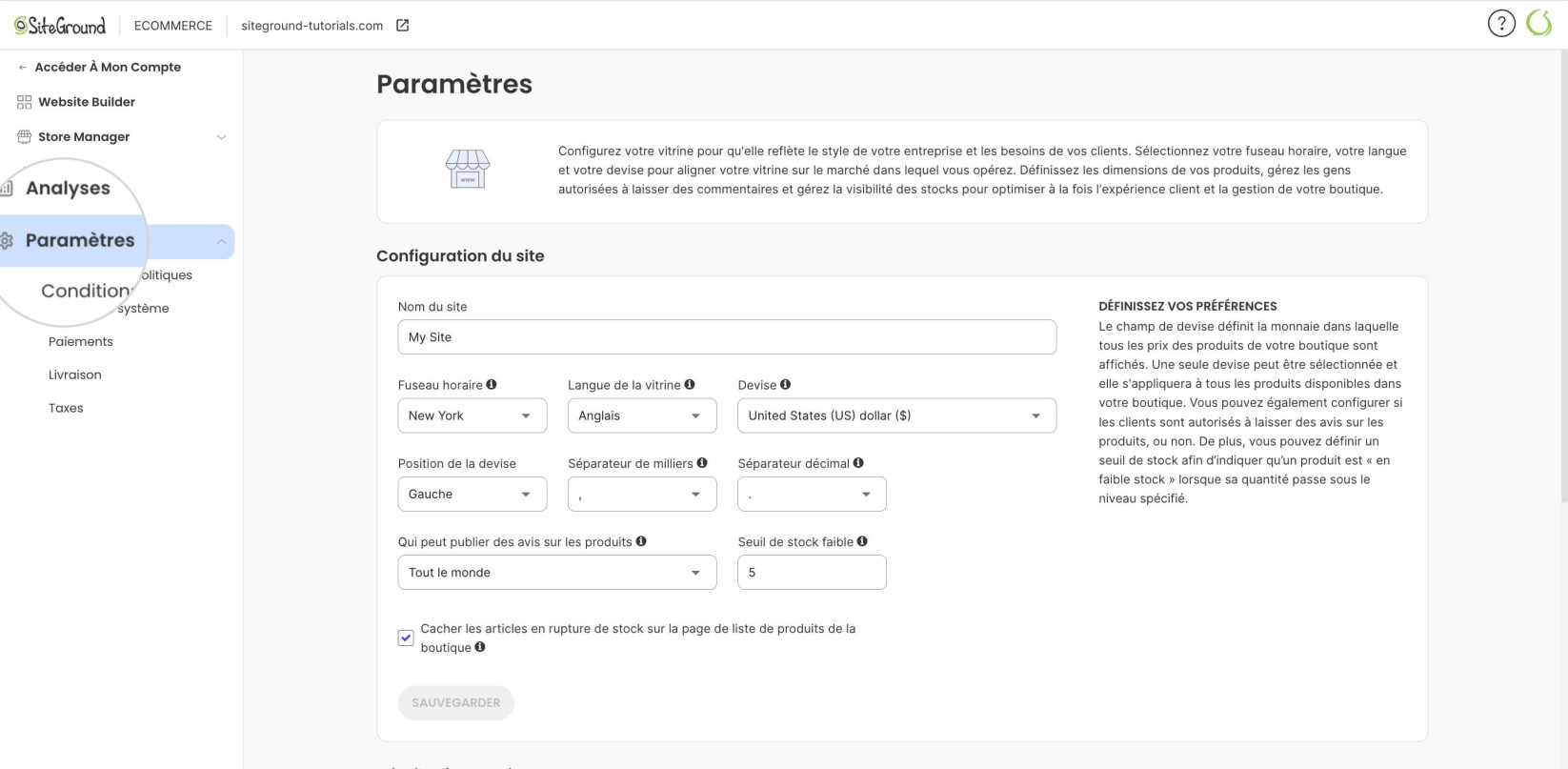
Task: Click info icon after the word boutique
Action: coord(480,647)
